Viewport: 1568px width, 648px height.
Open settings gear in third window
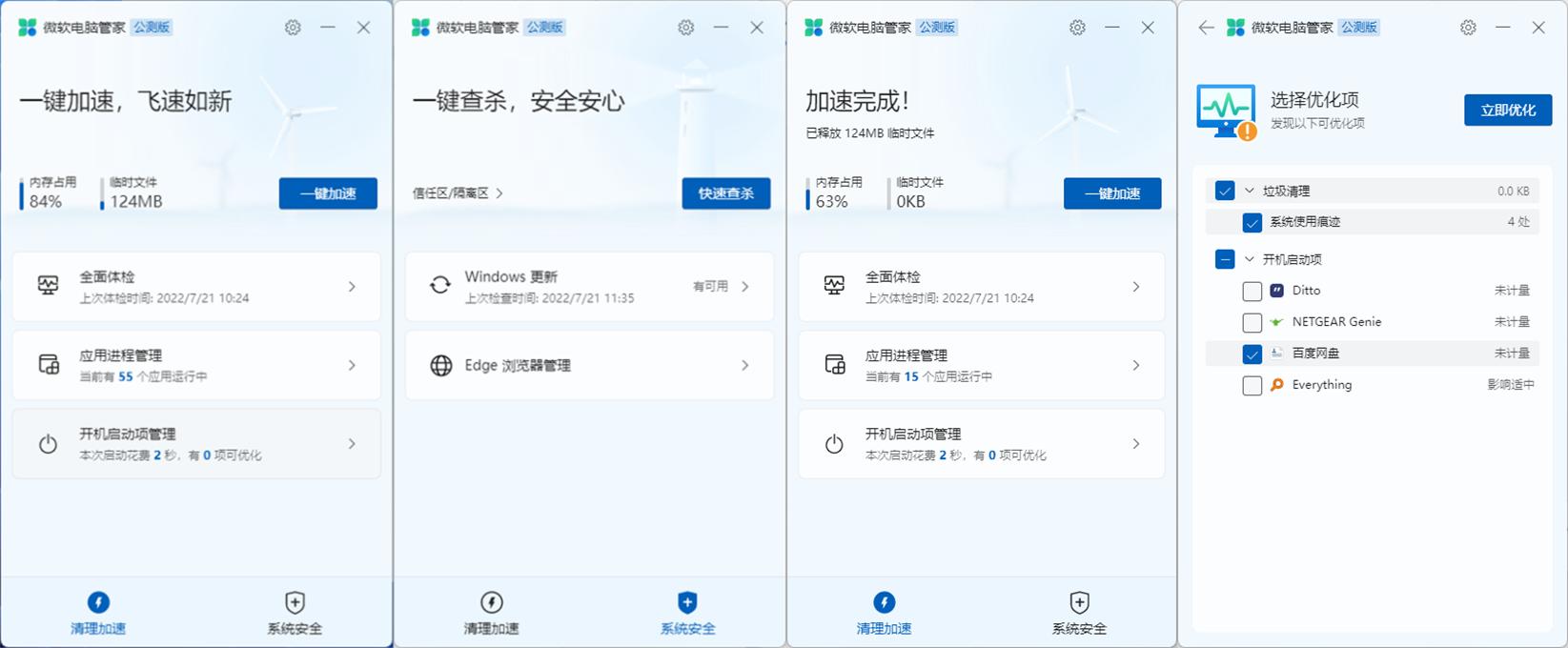[1077, 28]
